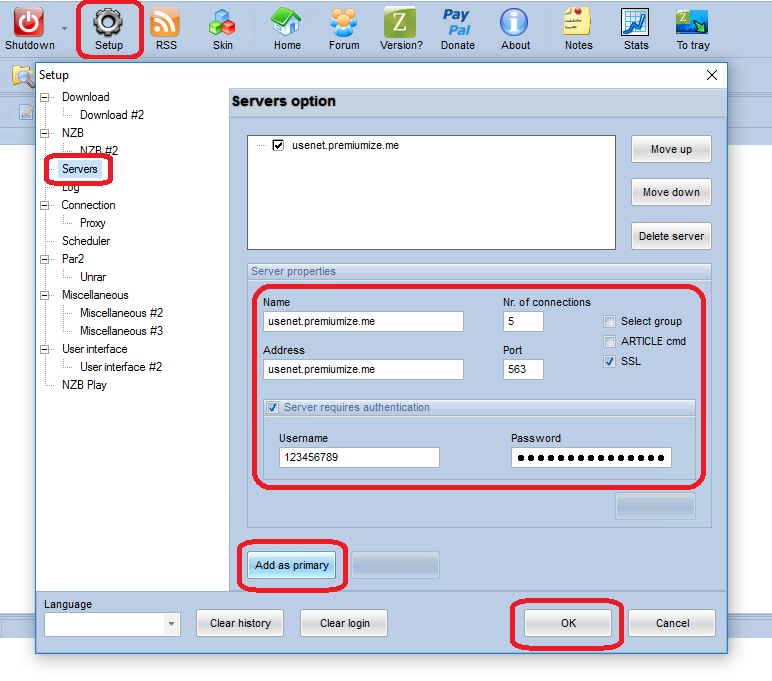The image size is (772, 681).
Task: Click Clear login button
Action: 344,623
